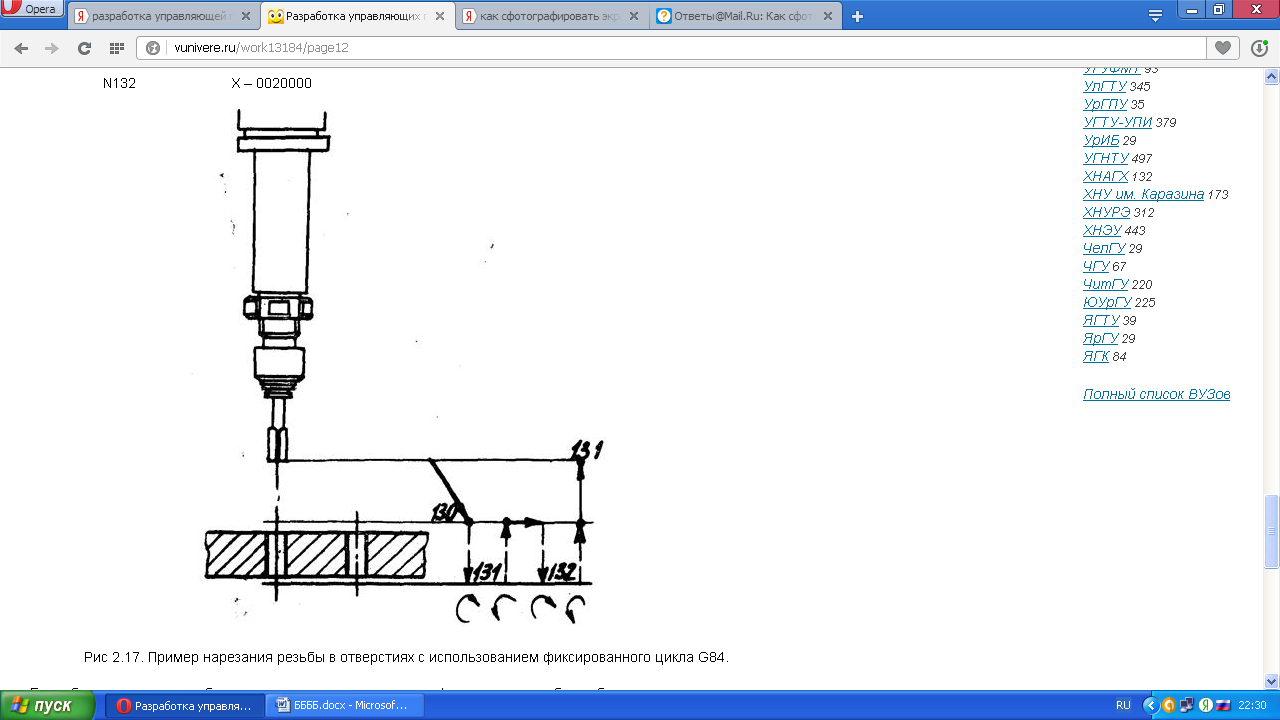Open the ЮУрГУ university link
The height and width of the screenshot is (720, 1280).
pos(1107,303)
